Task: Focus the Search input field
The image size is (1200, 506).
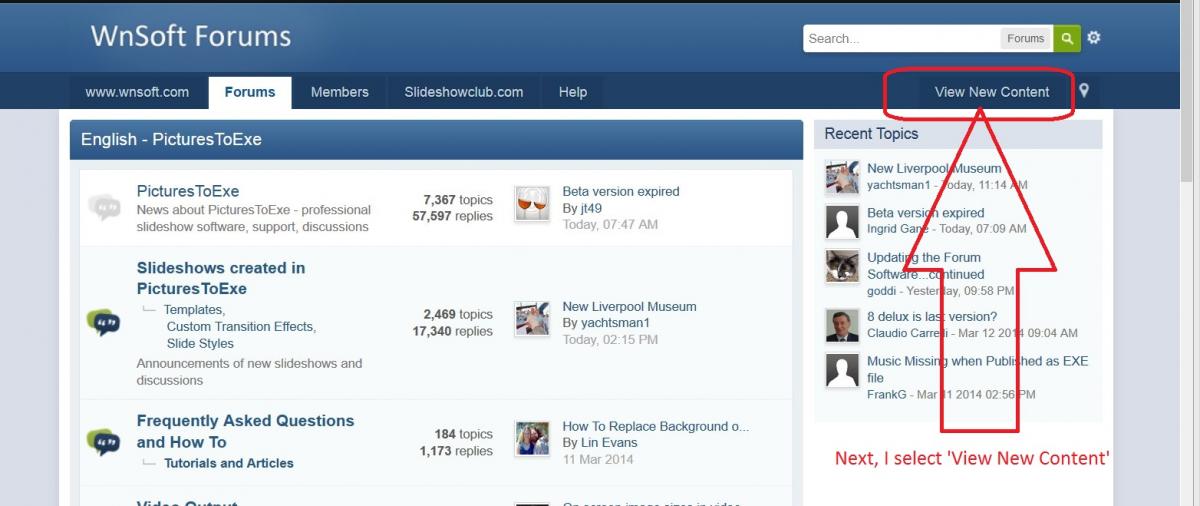Action: (902, 38)
